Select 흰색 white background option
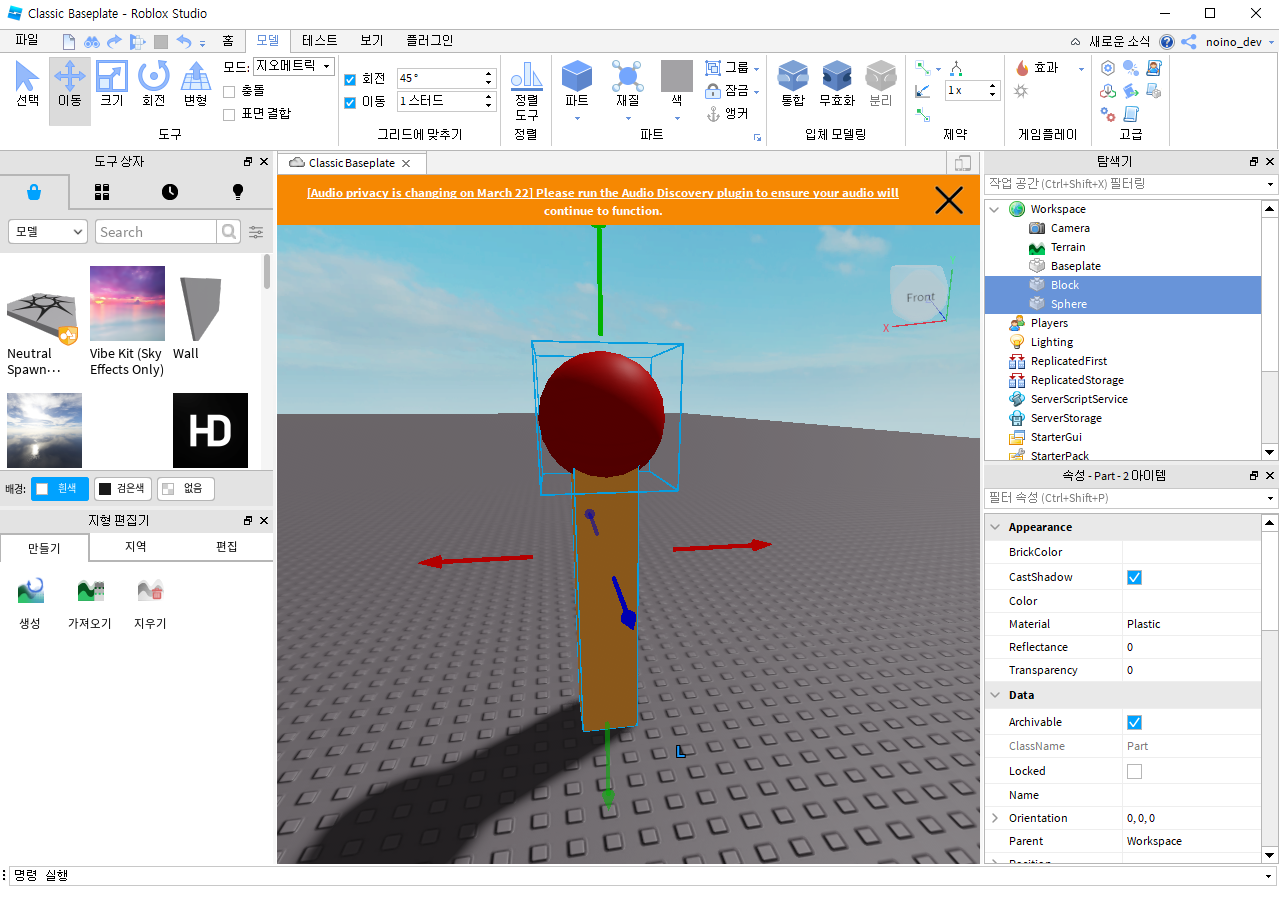 (60, 489)
